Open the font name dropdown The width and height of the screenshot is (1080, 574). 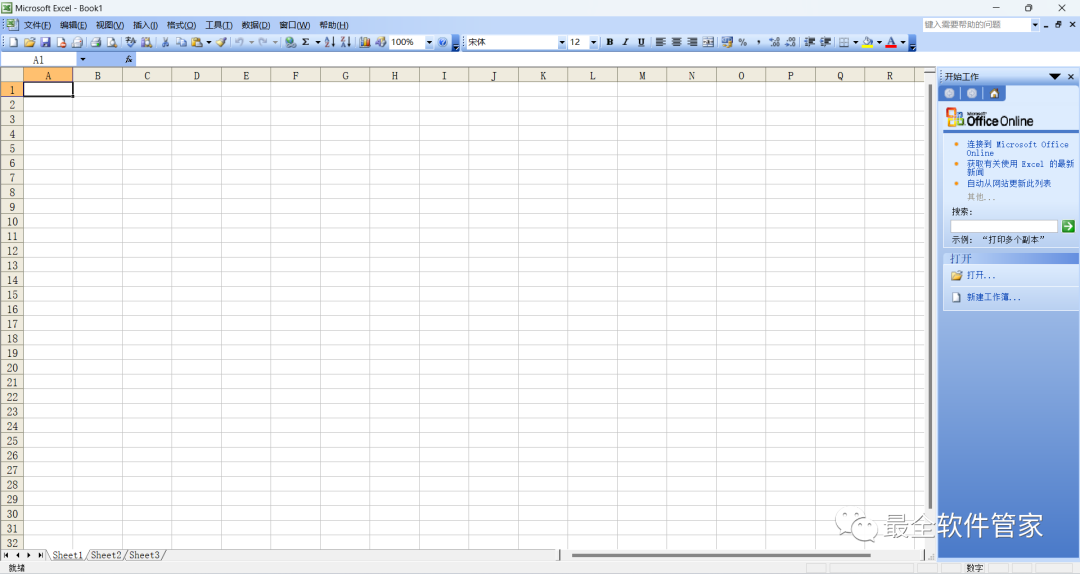561,42
